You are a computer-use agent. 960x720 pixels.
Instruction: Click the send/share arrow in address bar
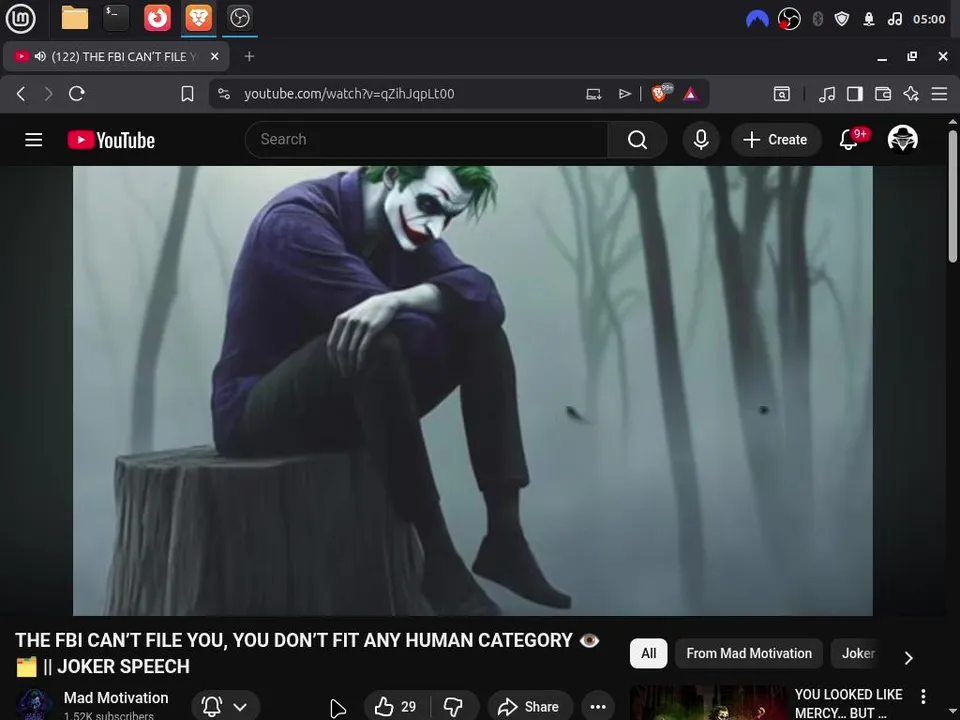[x=624, y=94]
